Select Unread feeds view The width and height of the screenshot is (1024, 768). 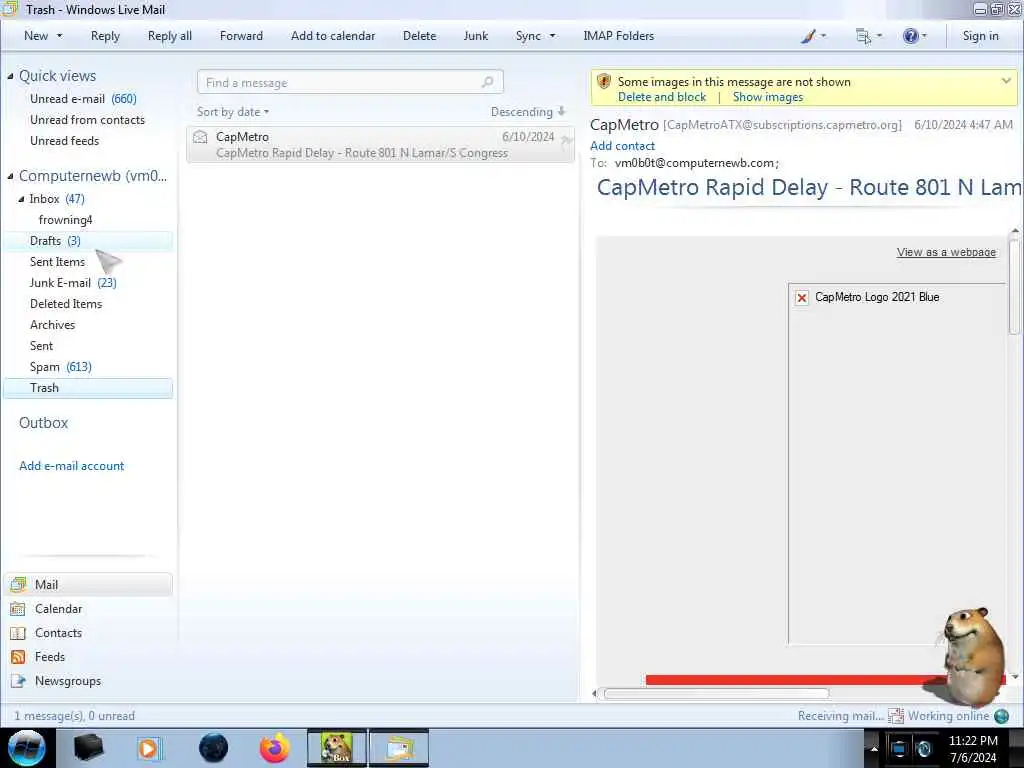(x=64, y=141)
